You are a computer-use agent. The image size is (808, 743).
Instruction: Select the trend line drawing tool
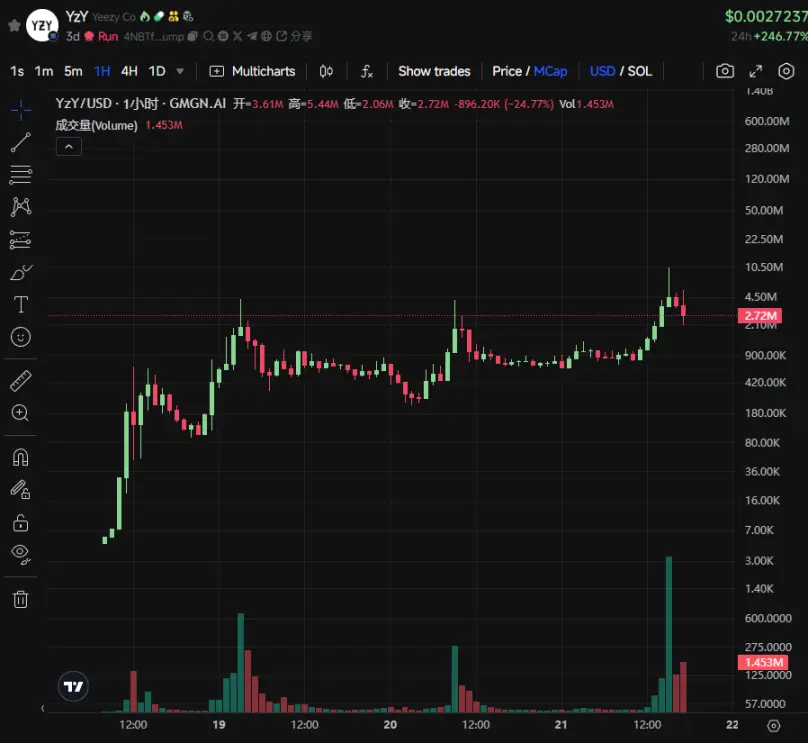coord(21,143)
